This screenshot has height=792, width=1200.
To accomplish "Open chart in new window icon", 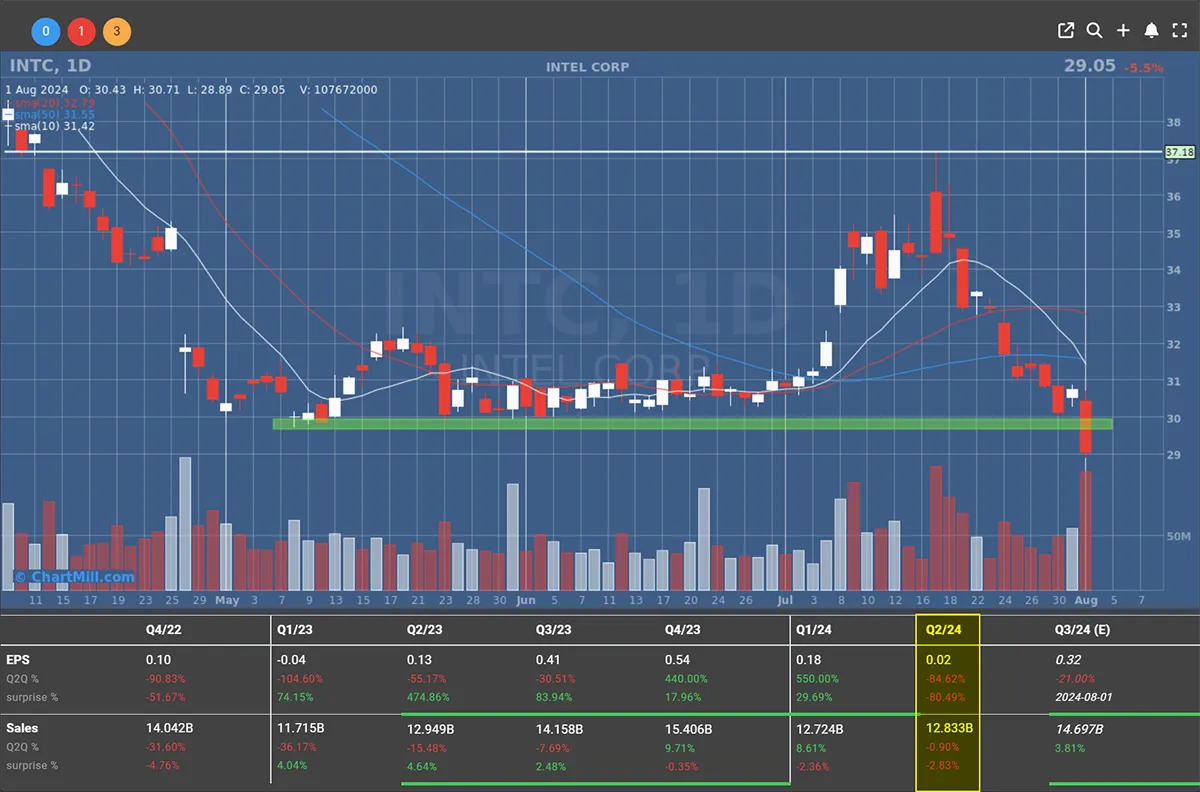I will 1066,31.
